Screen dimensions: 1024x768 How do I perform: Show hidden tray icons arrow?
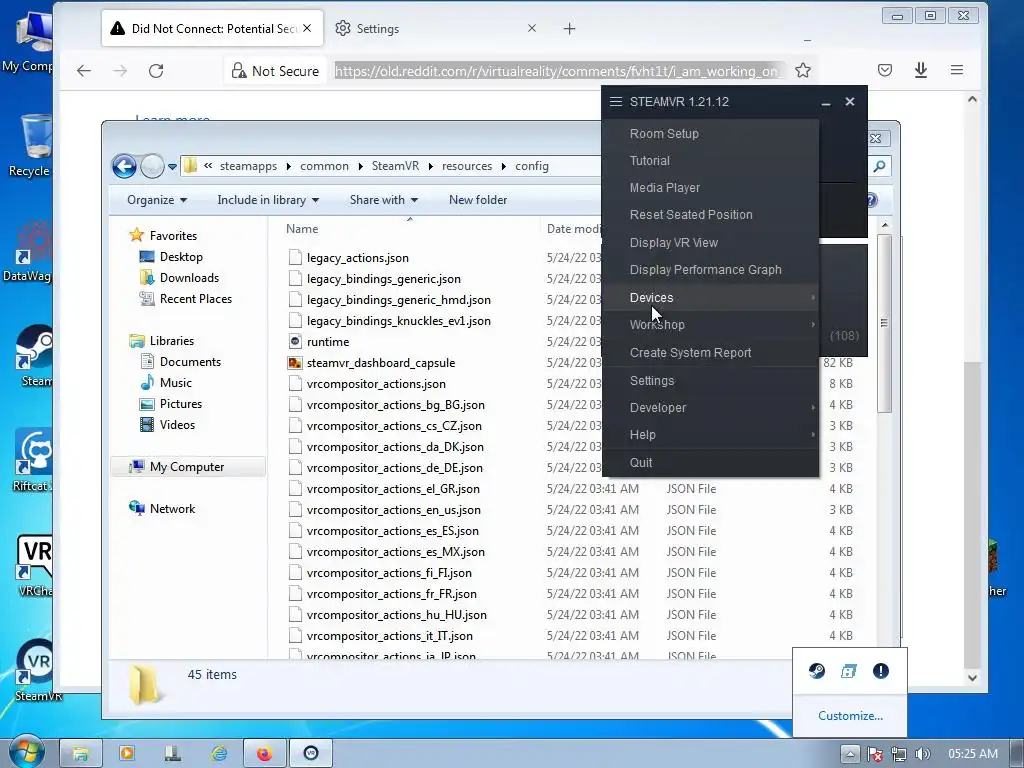pos(850,754)
